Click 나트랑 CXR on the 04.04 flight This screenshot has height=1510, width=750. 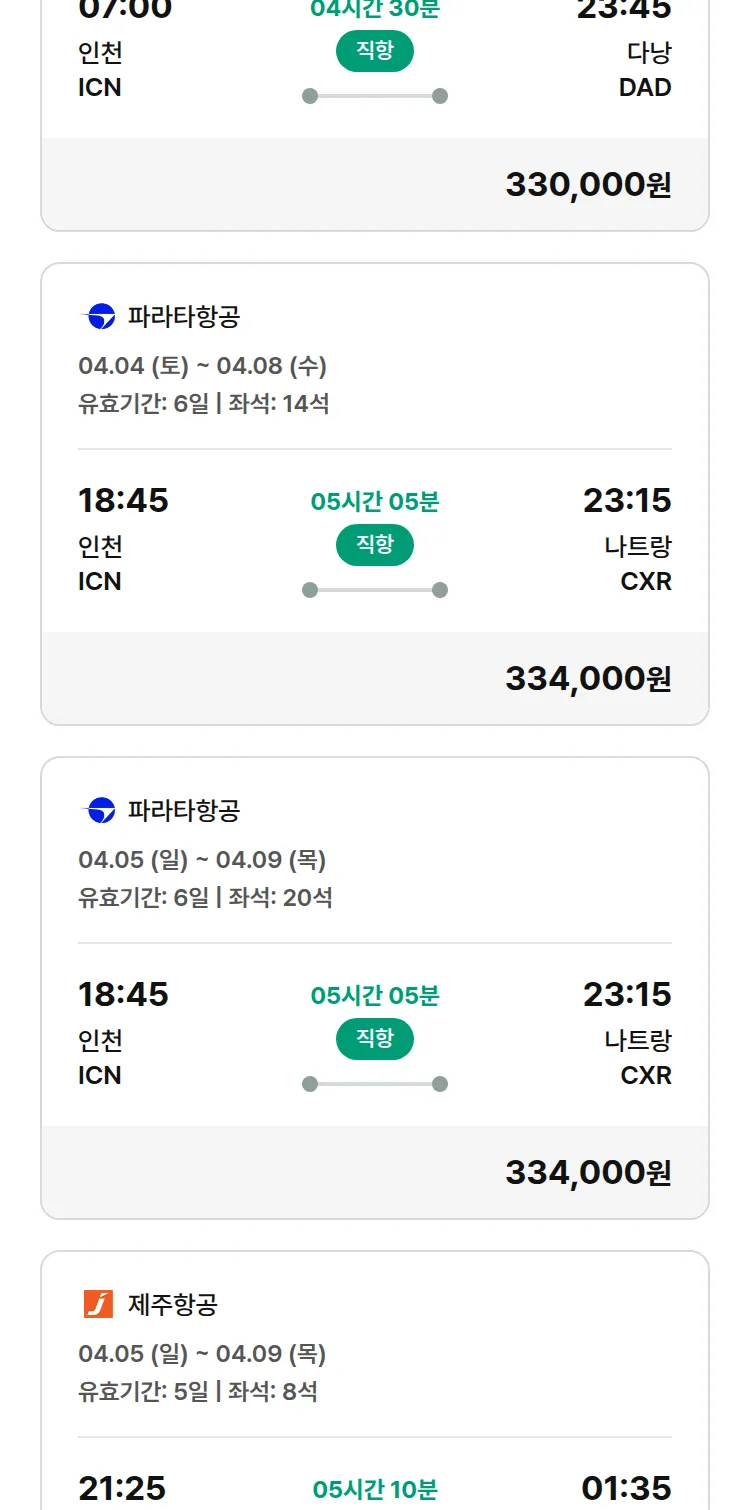[638, 564]
